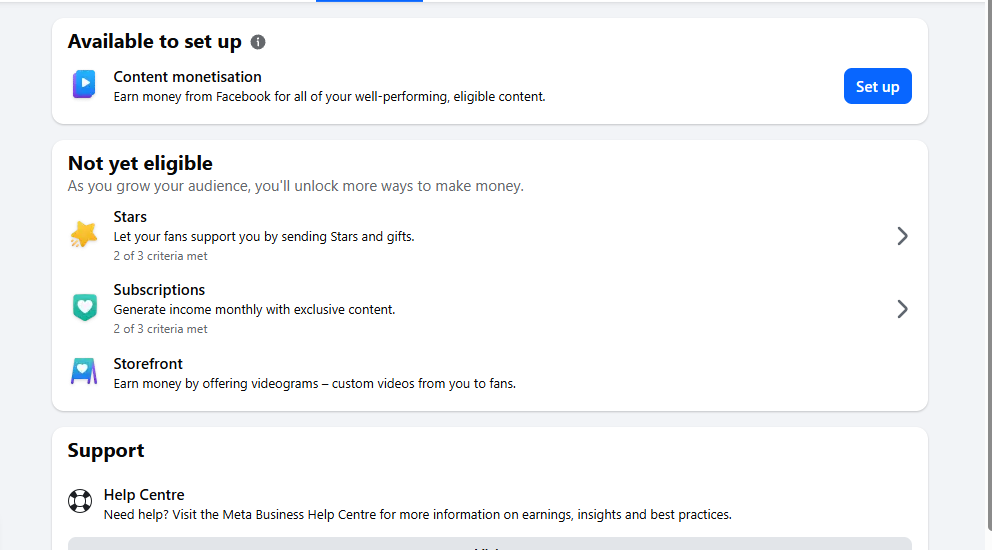Click the grey button below Help Centre
Image resolution: width=992 pixels, height=550 pixels.
pyautogui.click(x=489, y=544)
